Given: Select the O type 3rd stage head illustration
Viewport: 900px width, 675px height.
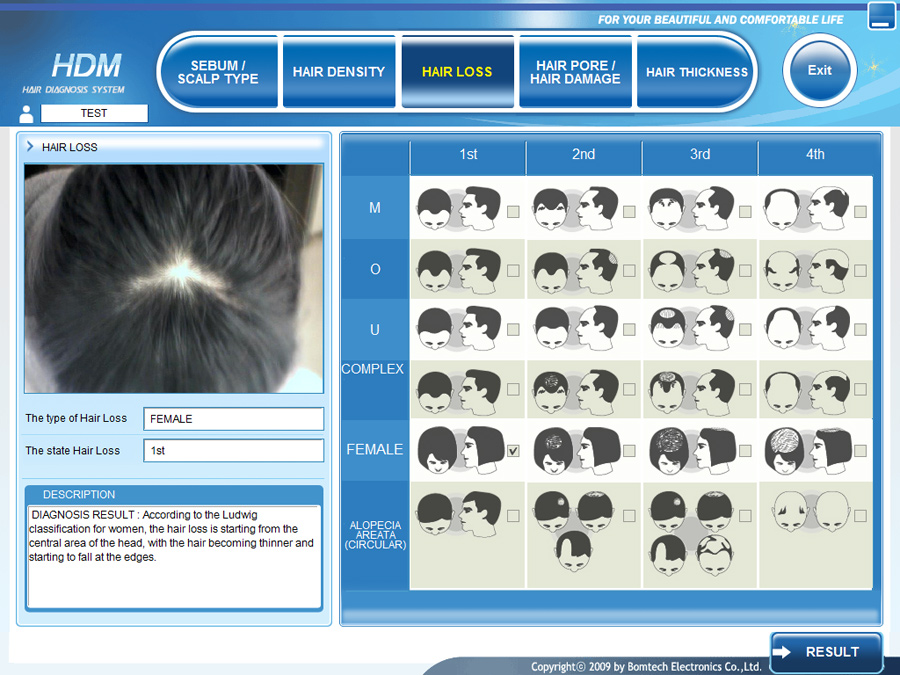Looking at the screenshot, I should [x=690, y=268].
